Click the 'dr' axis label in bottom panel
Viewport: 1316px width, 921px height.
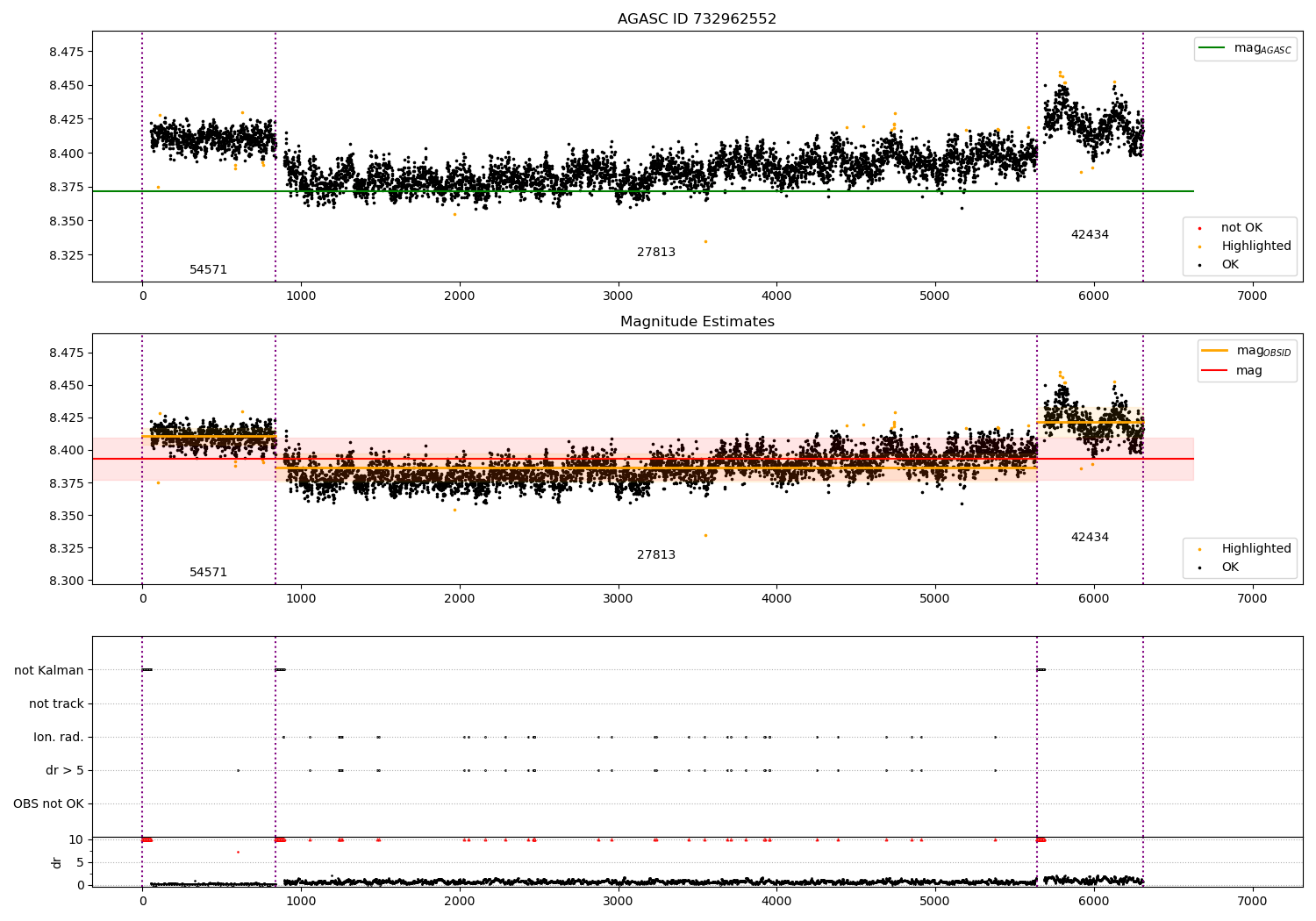click(57, 862)
